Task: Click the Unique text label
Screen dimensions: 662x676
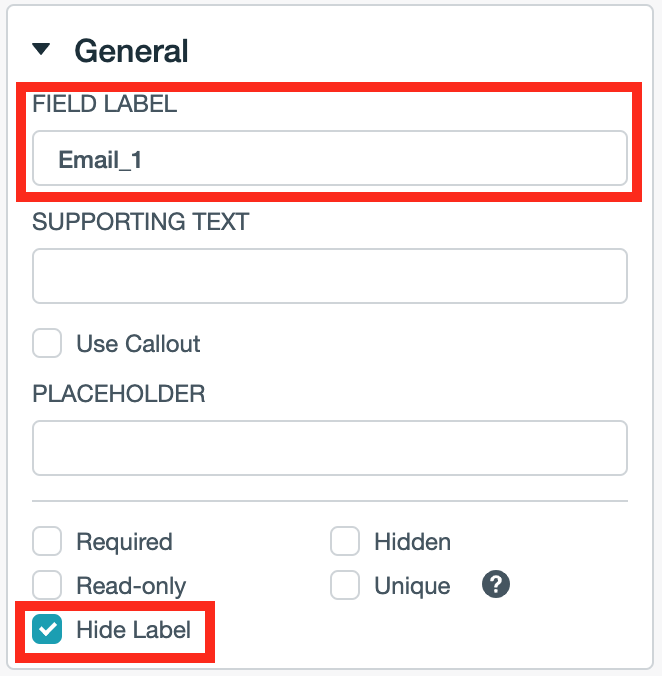Action: pos(412,586)
